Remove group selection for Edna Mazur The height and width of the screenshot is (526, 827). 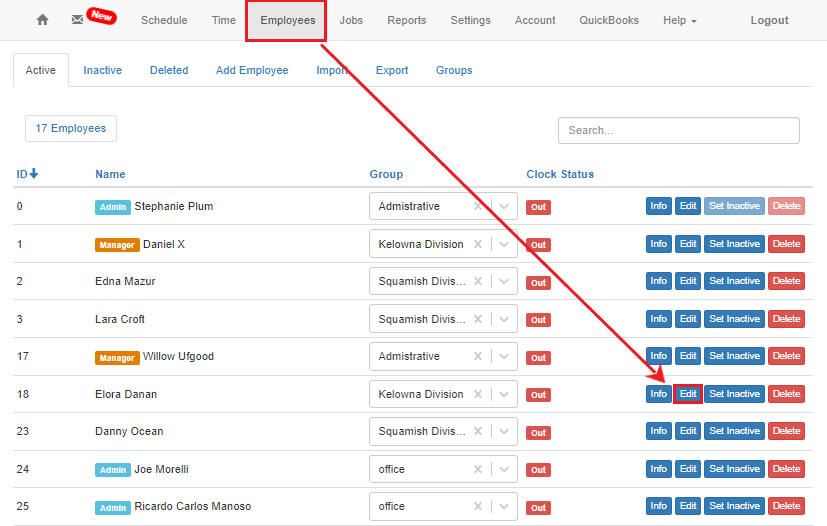(x=479, y=282)
